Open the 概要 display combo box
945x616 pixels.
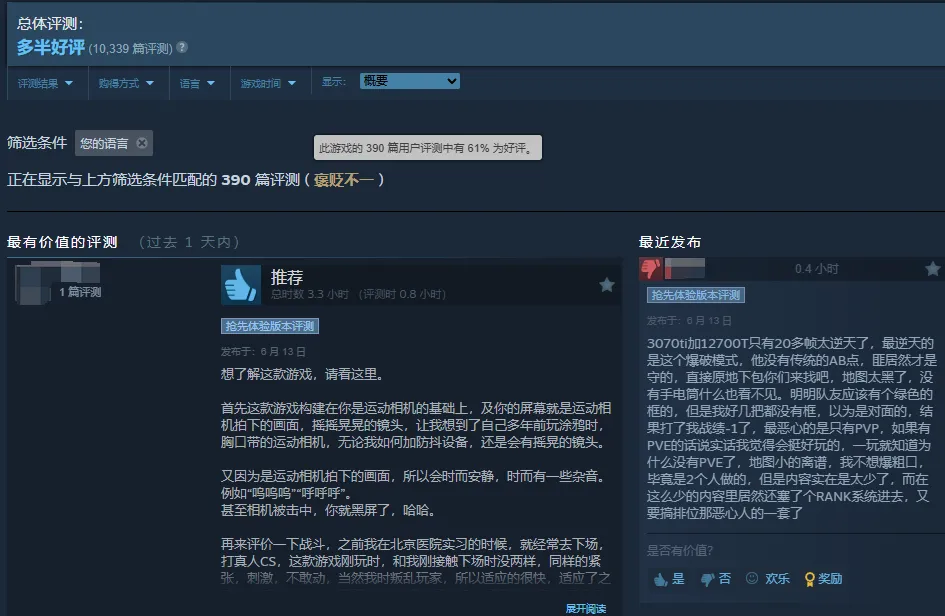click(410, 81)
